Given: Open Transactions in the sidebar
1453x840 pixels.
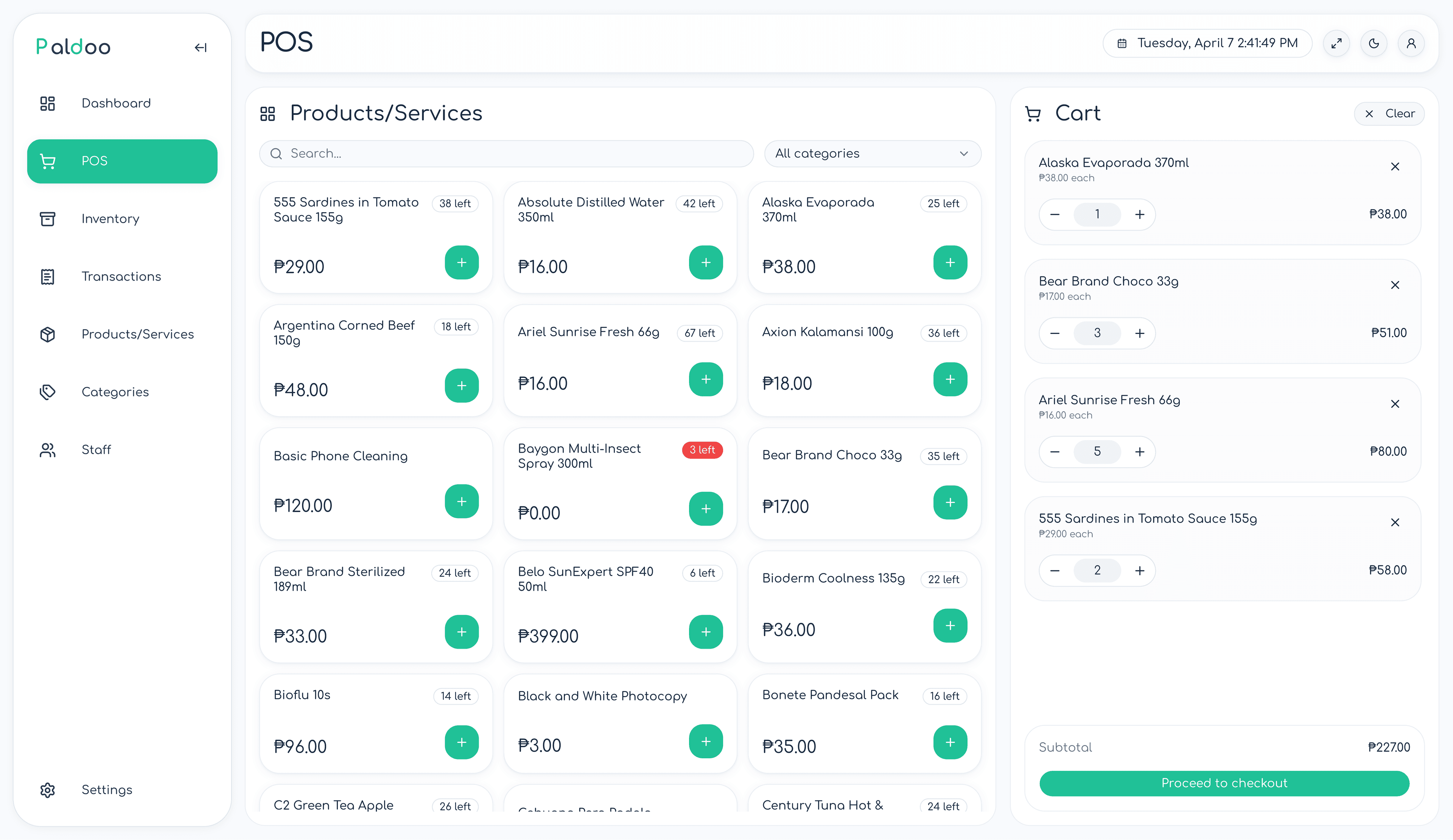Looking at the screenshot, I should 122,276.
